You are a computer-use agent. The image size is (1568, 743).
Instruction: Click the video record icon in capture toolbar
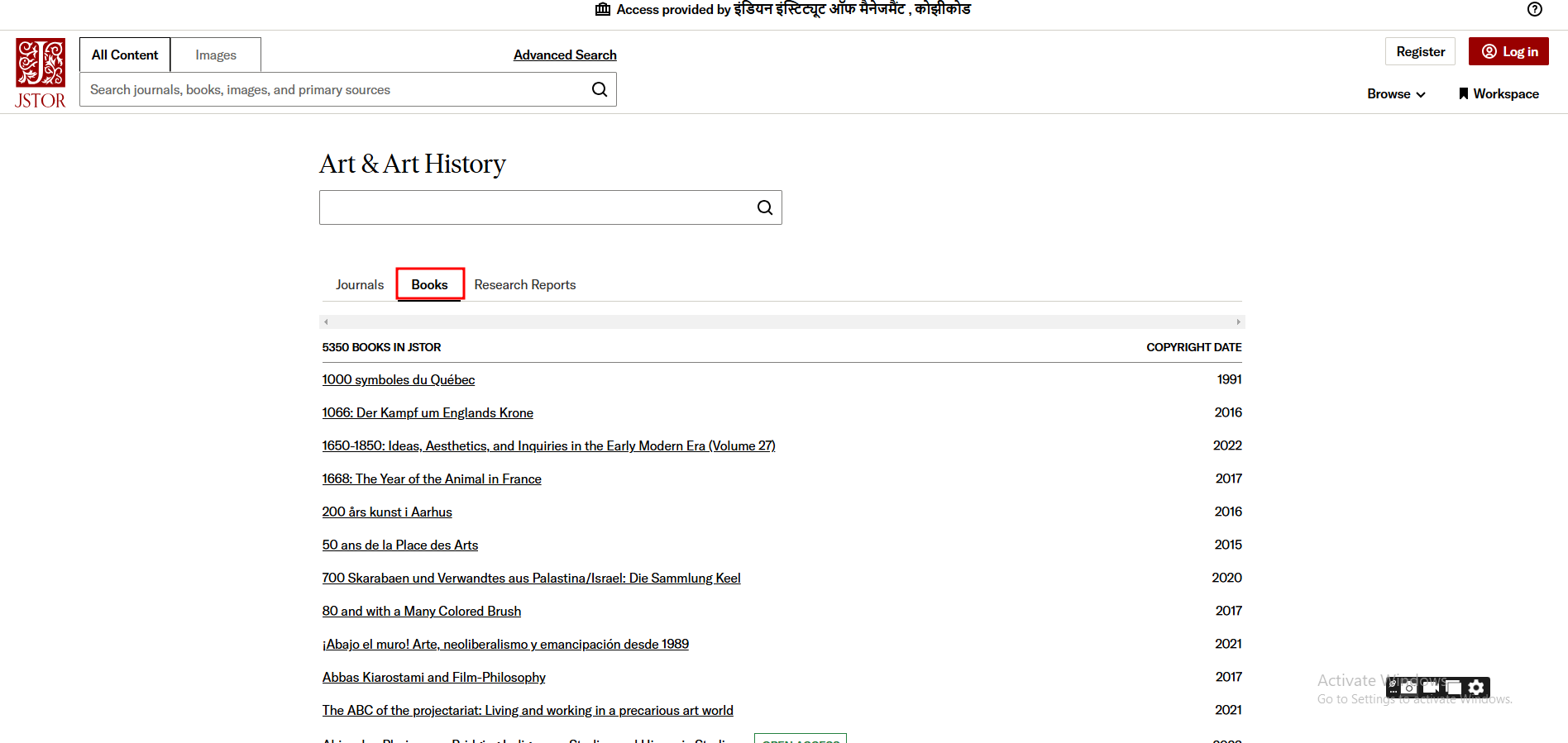pos(1431,687)
